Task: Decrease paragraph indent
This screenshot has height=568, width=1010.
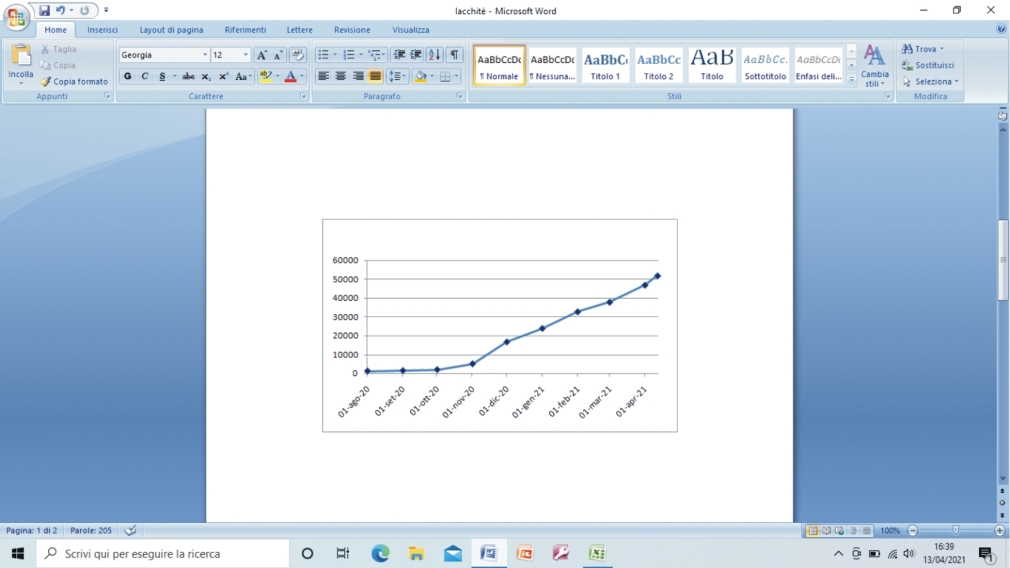Action: (x=399, y=55)
